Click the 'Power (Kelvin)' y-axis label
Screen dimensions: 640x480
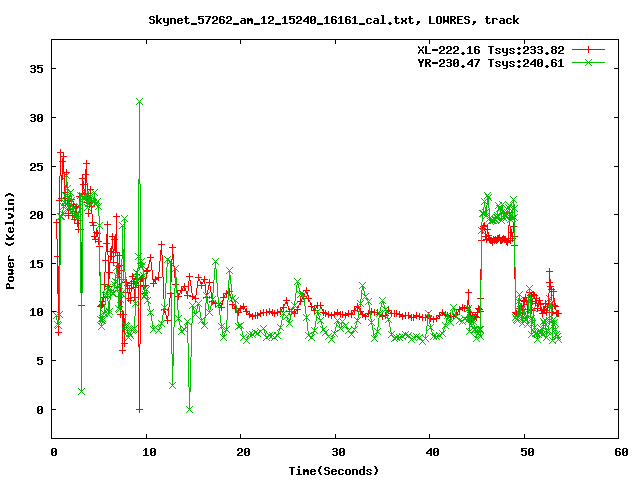10,241
